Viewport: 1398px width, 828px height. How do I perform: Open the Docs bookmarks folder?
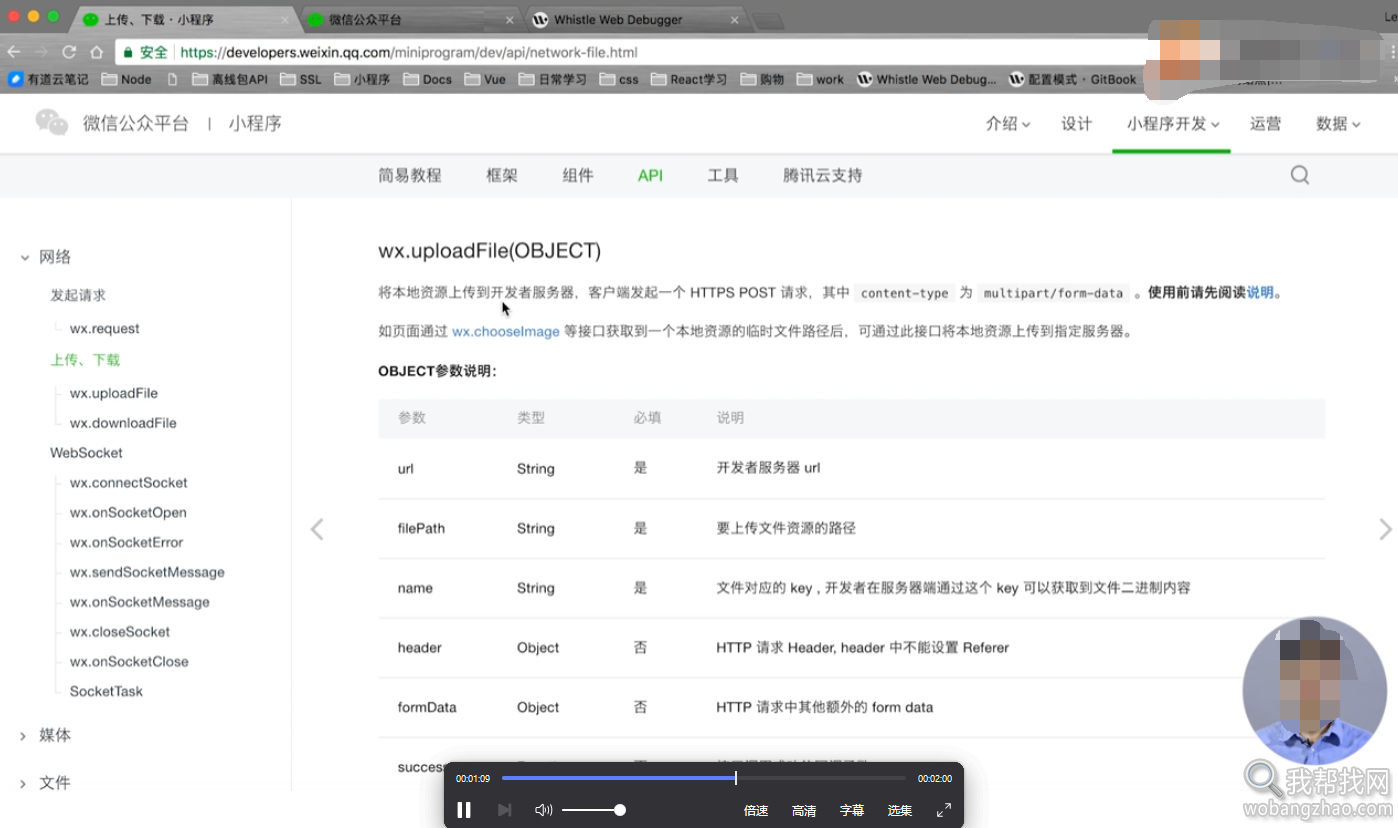(x=428, y=79)
